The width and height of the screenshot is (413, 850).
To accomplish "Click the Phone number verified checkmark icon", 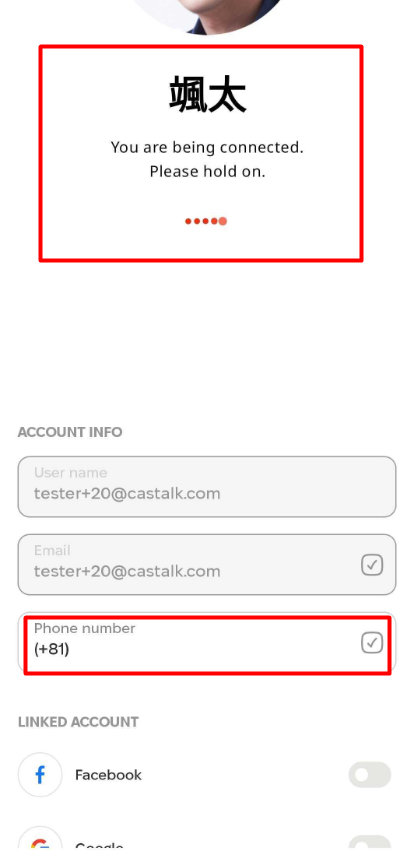I will [x=372, y=643].
